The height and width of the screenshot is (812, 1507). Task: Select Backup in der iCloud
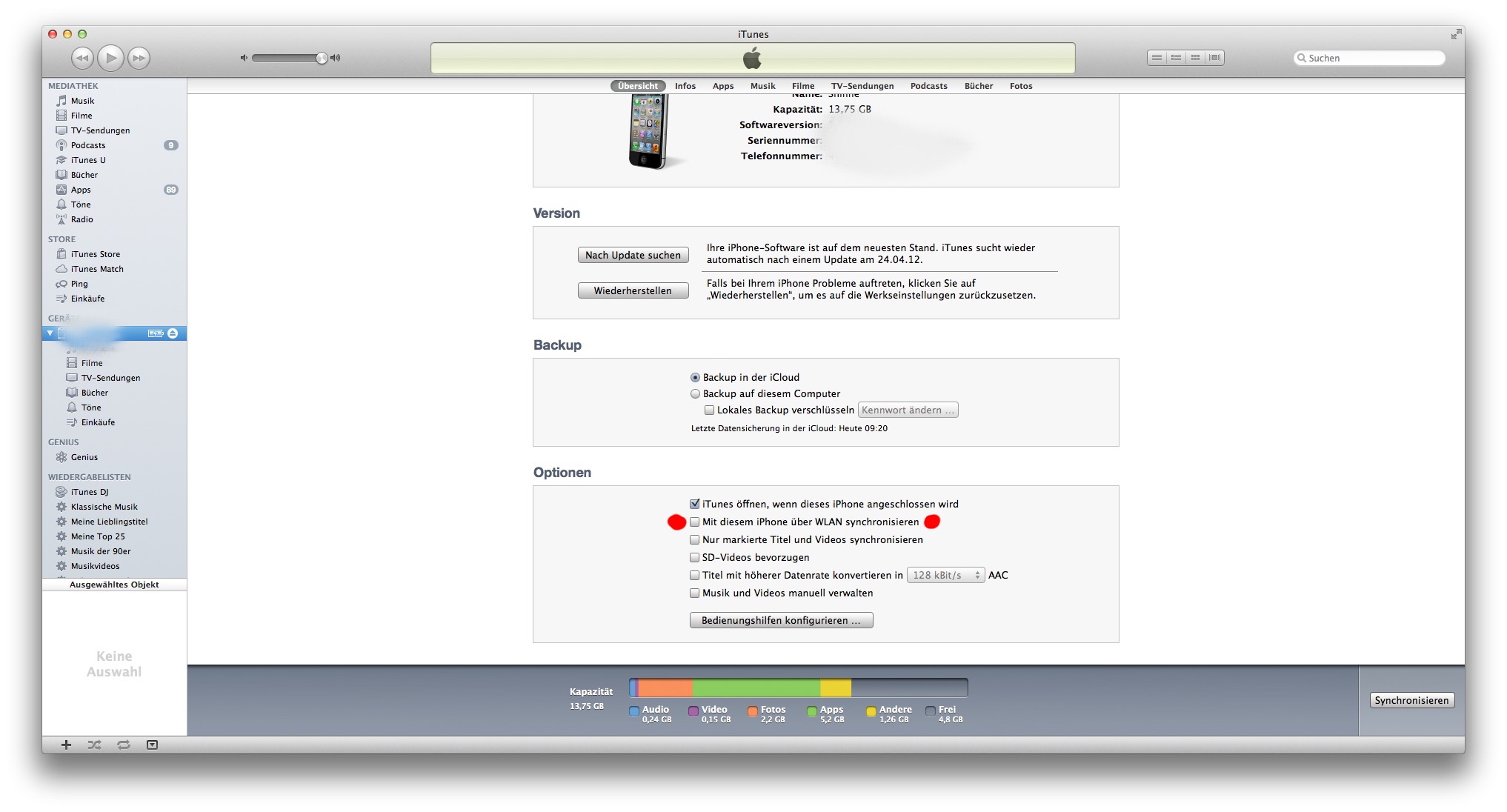[x=695, y=377]
